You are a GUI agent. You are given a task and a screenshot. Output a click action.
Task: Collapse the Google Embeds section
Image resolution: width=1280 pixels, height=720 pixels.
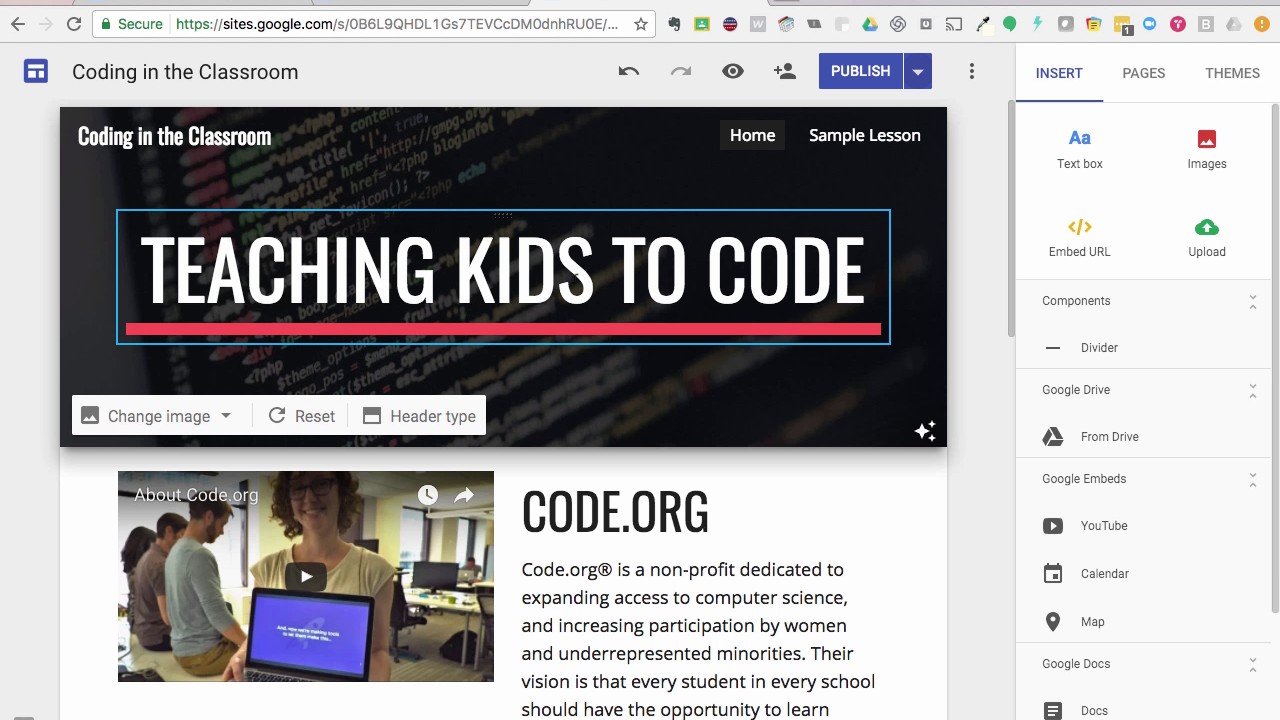(1253, 479)
